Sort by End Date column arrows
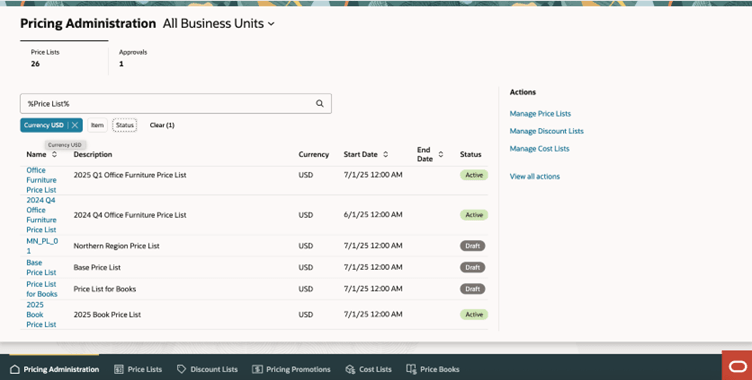Viewport: 752px width, 380px height. click(x=441, y=154)
